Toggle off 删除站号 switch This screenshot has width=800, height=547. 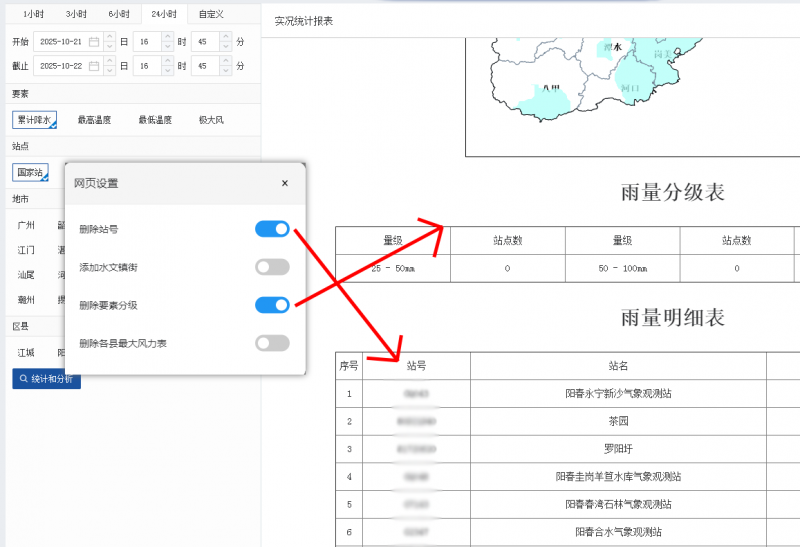click(x=272, y=229)
